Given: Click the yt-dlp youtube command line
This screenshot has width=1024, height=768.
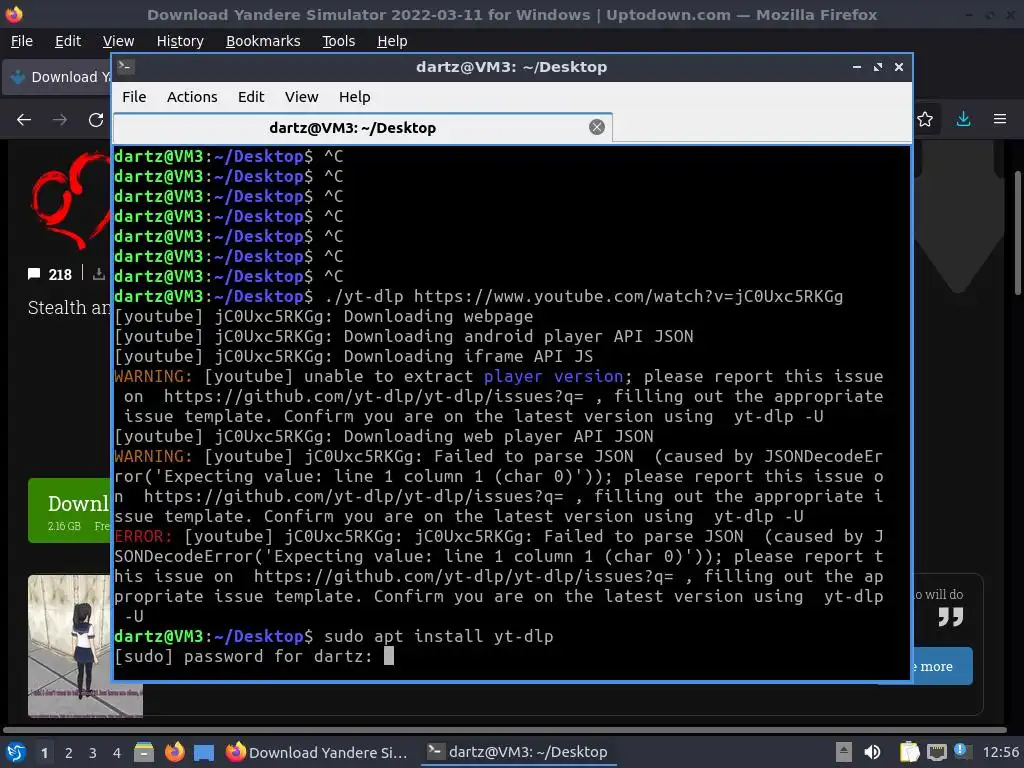Looking at the screenshot, I should click(x=479, y=296).
